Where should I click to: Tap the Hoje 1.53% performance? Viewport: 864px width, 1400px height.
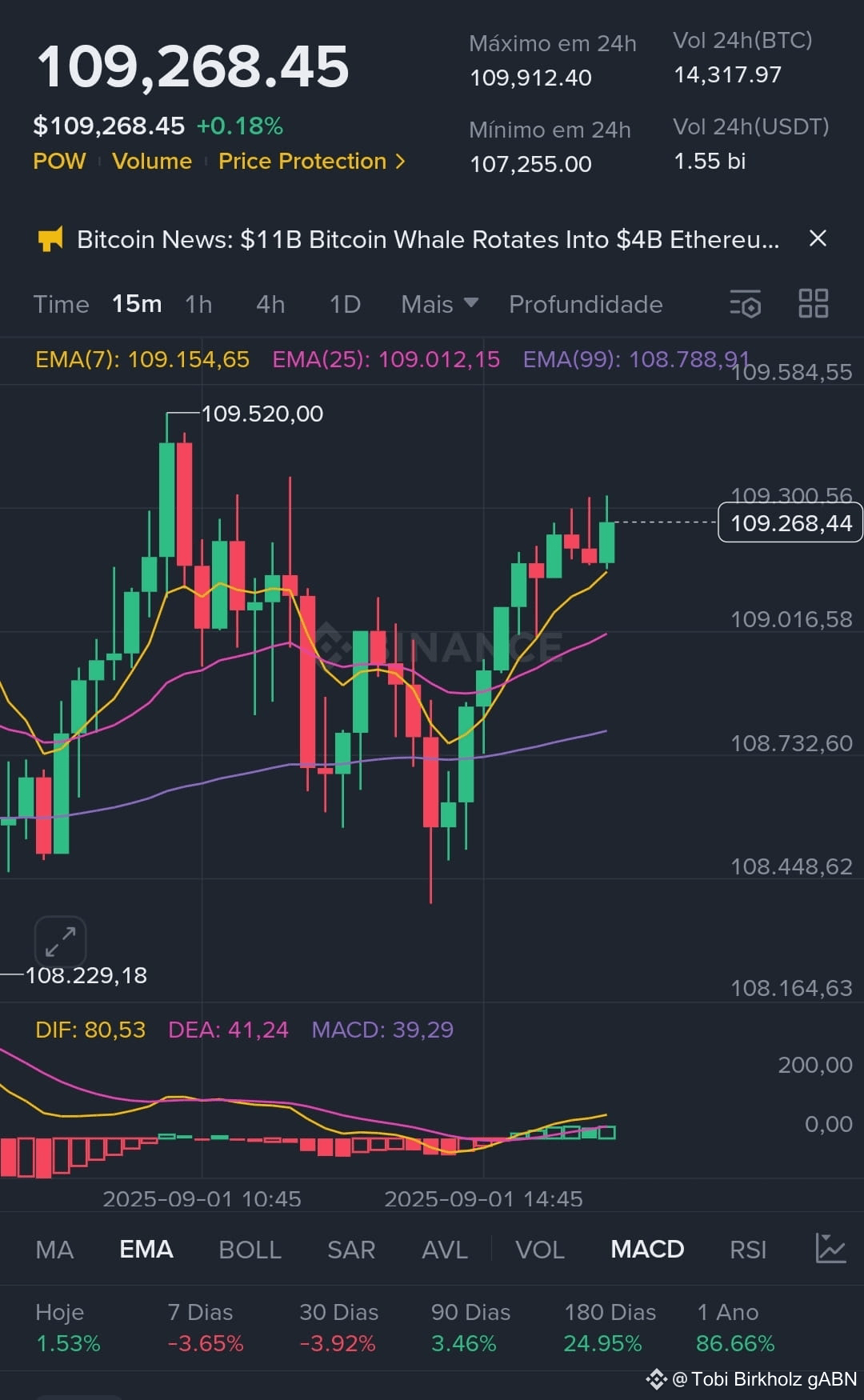click(68, 1328)
